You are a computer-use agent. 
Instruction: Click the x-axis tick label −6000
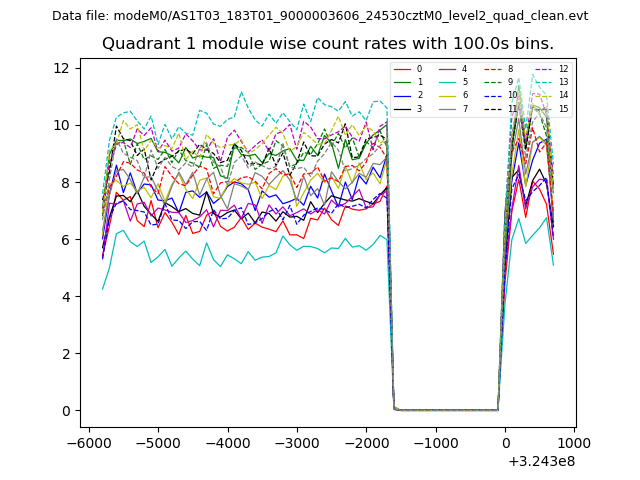click(89, 442)
